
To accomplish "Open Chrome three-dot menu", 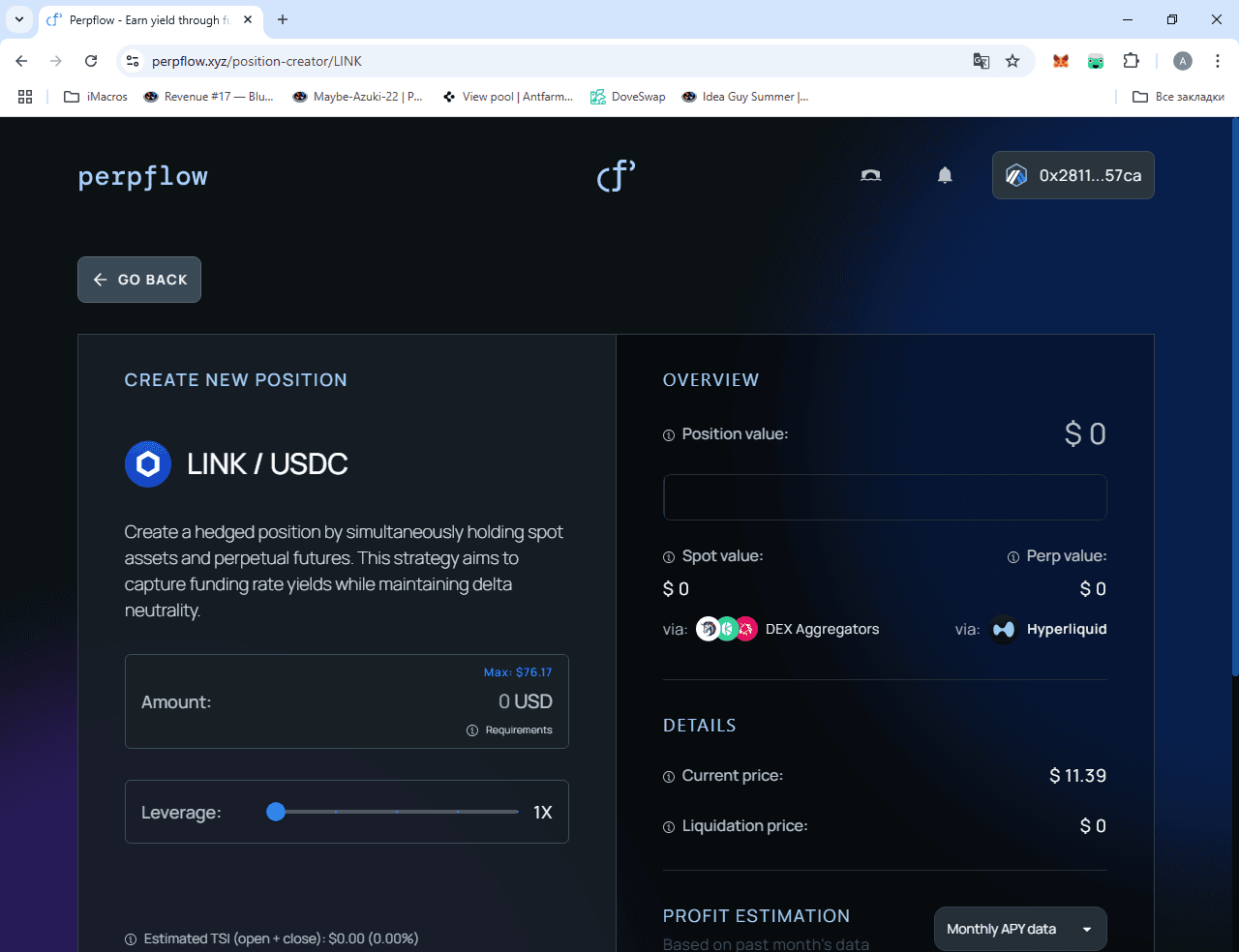I will (1218, 61).
